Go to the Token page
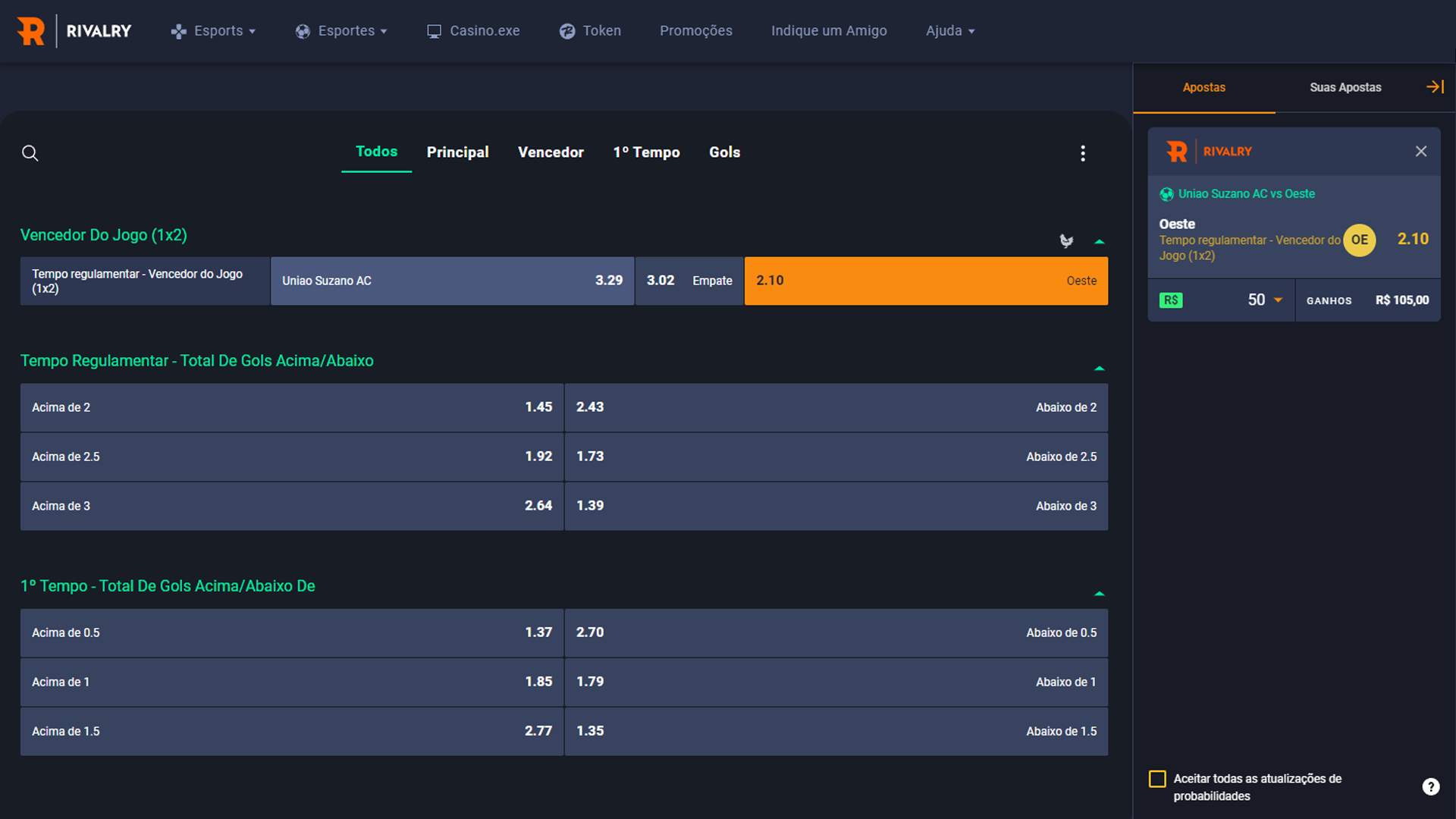Viewport: 1456px width, 819px height. 590,31
